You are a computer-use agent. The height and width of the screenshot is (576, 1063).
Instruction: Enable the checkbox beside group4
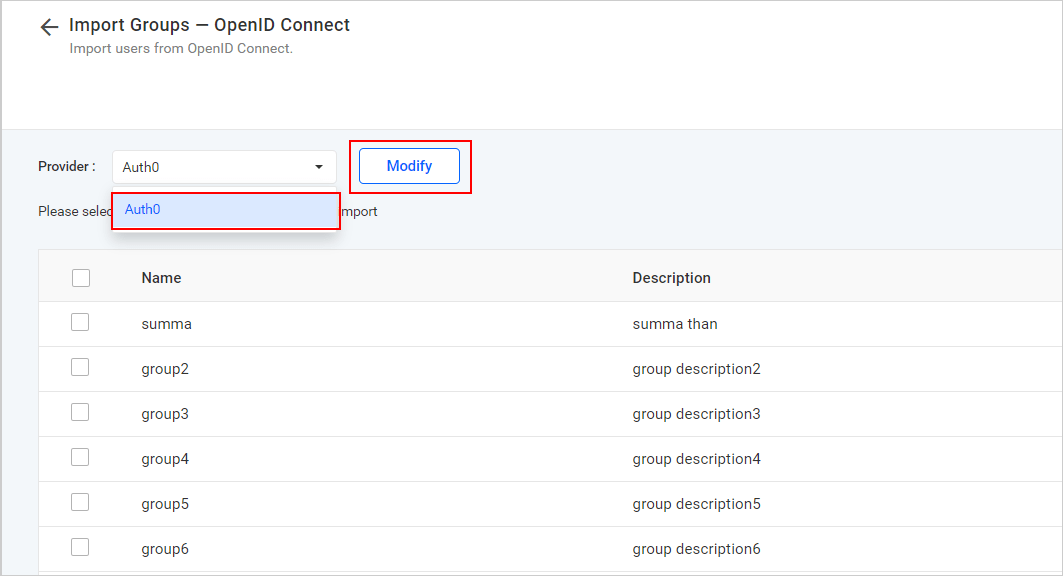(80, 457)
